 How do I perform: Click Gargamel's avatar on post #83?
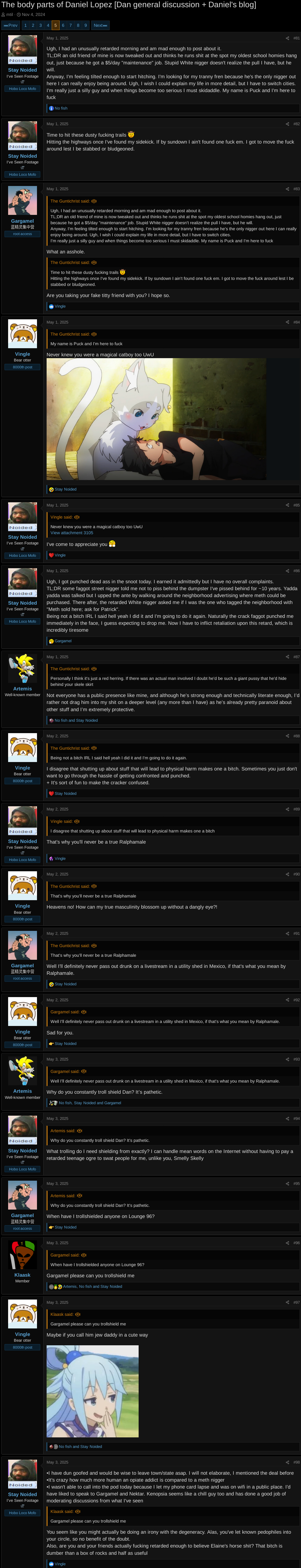(23, 201)
